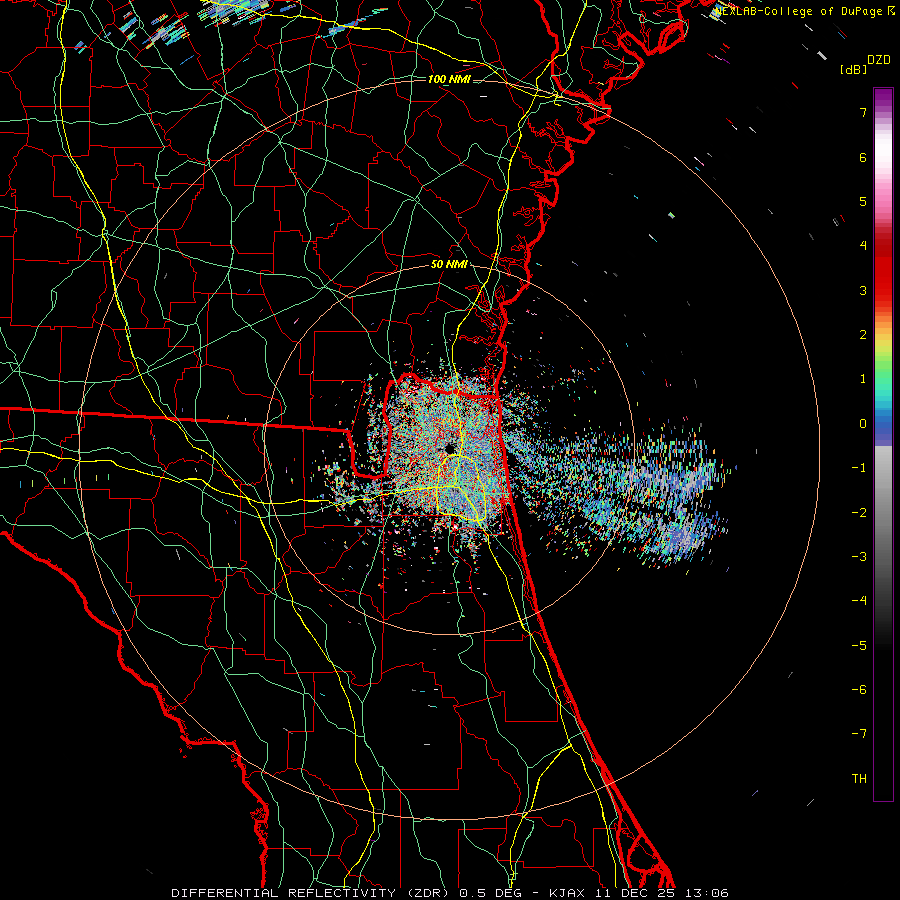Click the 7 dB colorbar label
The image size is (900, 900).
pos(863,112)
